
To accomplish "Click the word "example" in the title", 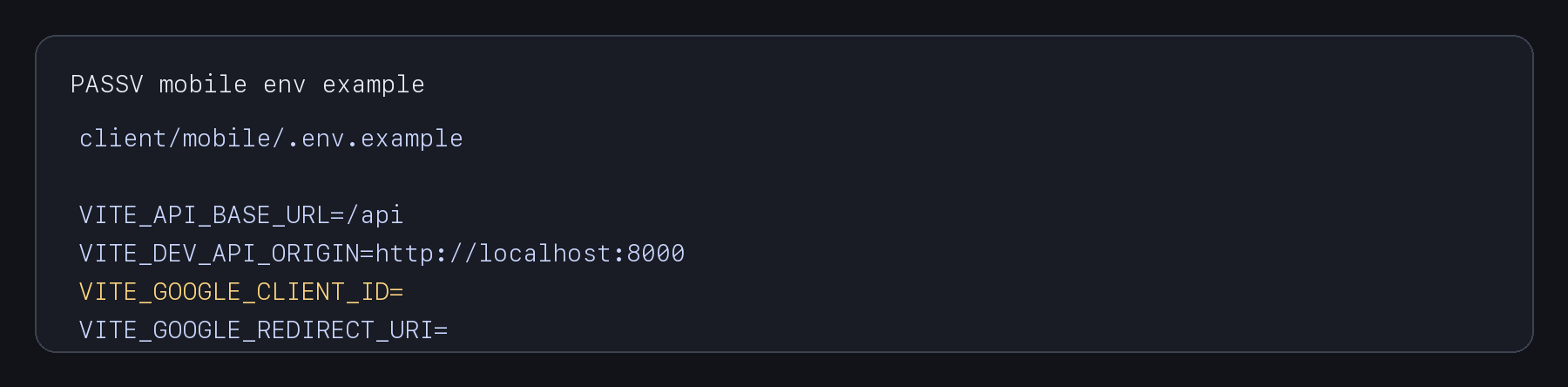I will click(x=374, y=85).
